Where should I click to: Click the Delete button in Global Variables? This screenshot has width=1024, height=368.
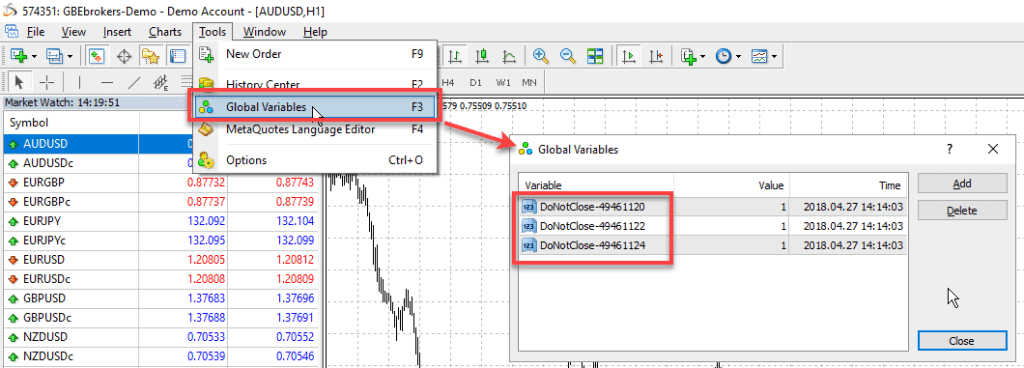click(962, 210)
